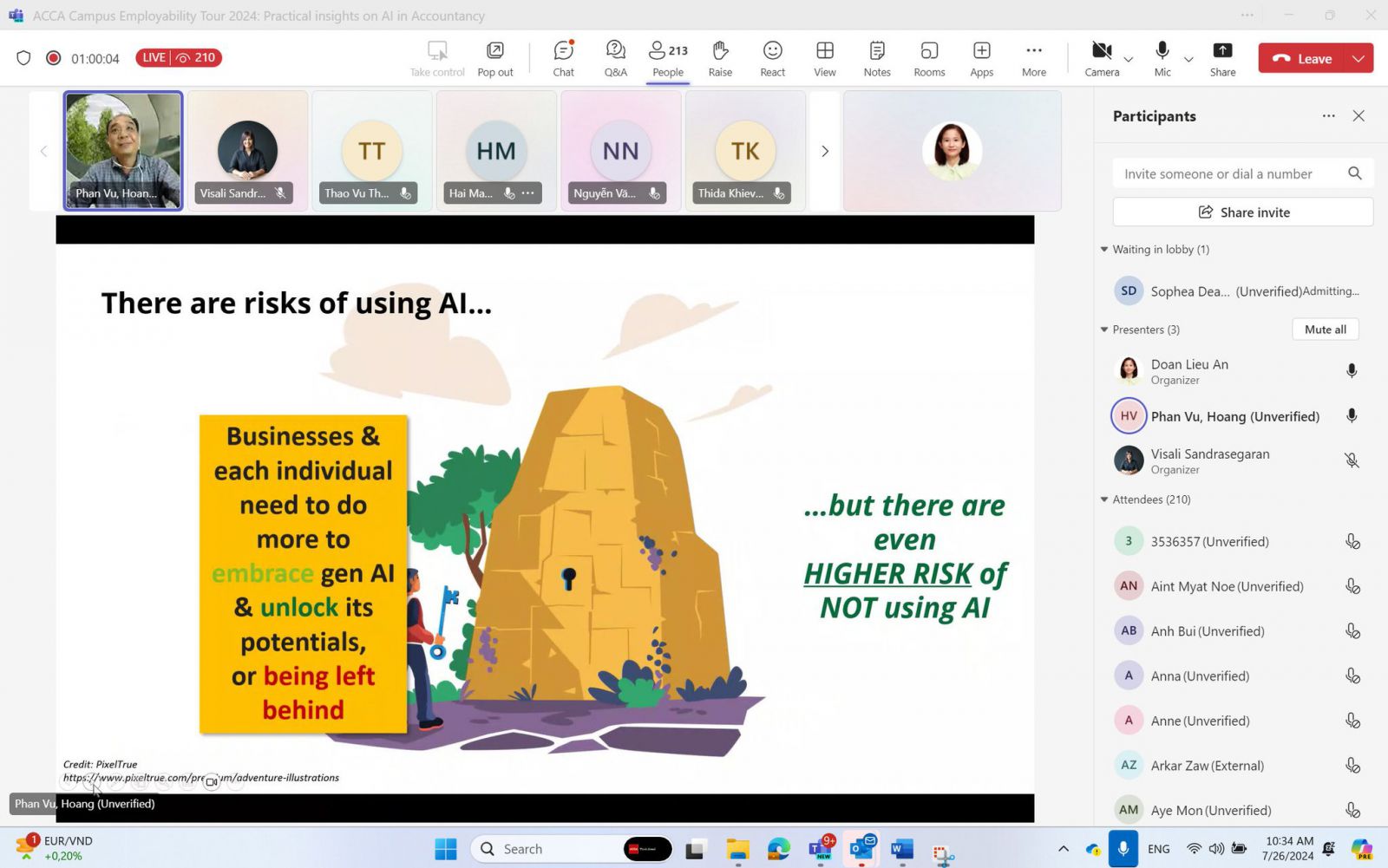1388x868 pixels.
Task: Open the More options menu
Action: pos(1033,58)
